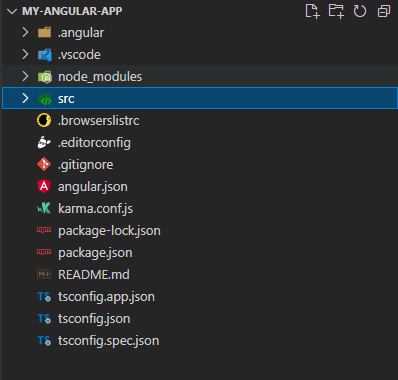Click the Angular logo icon beside angular.json
Image resolution: width=398 pixels, height=380 pixels.
pyautogui.click(x=44, y=186)
